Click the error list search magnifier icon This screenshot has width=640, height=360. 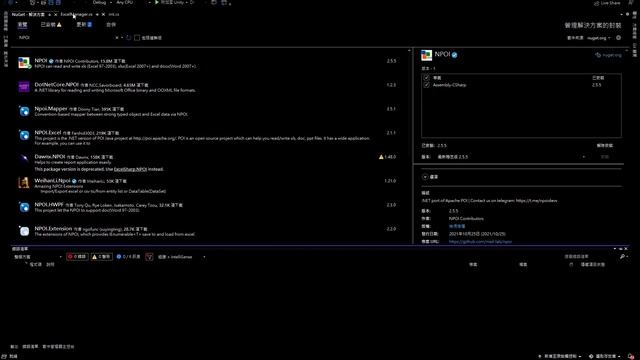pos(622,257)
